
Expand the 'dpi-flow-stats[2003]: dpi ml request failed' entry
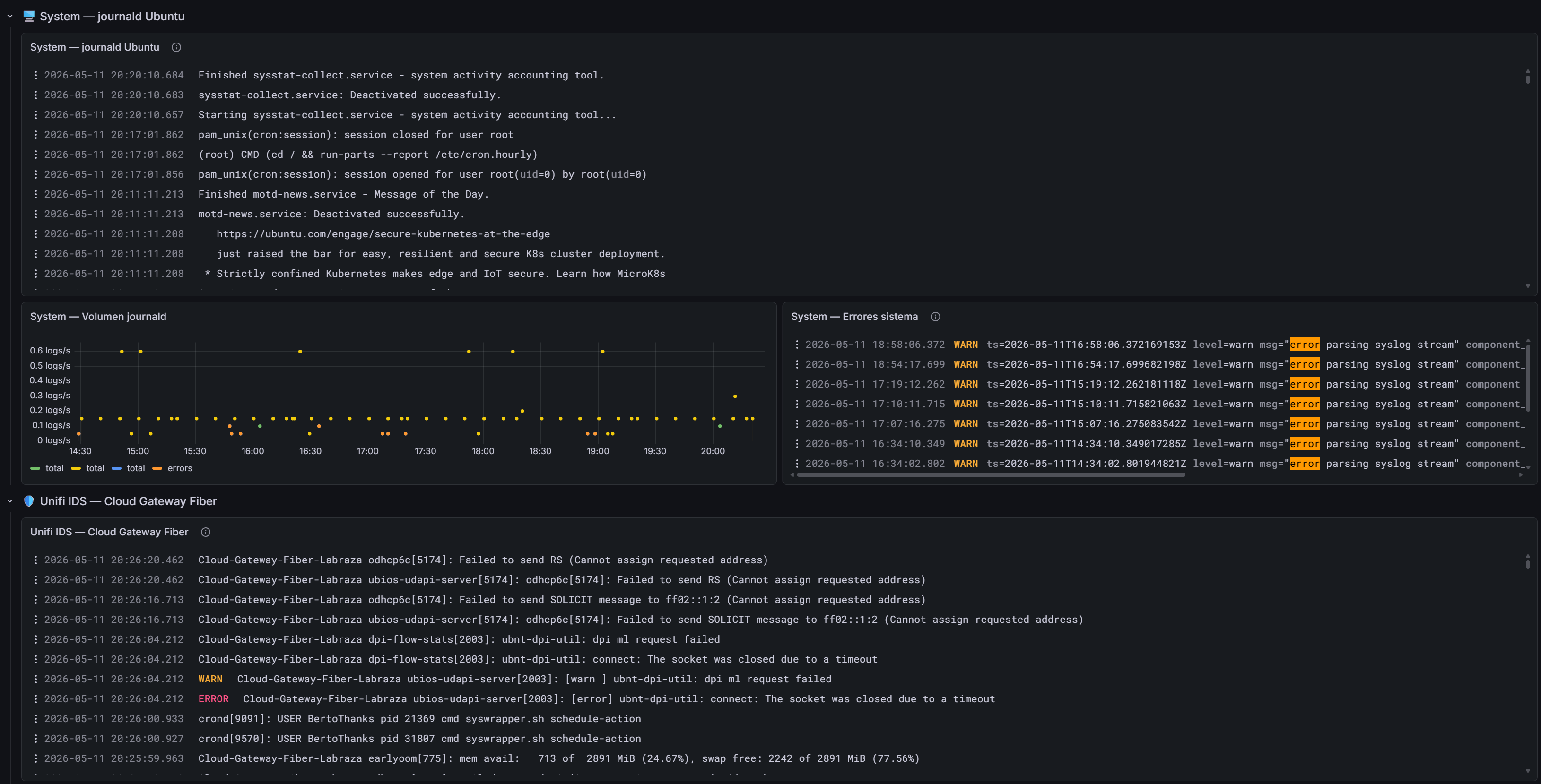coord(459,639)
